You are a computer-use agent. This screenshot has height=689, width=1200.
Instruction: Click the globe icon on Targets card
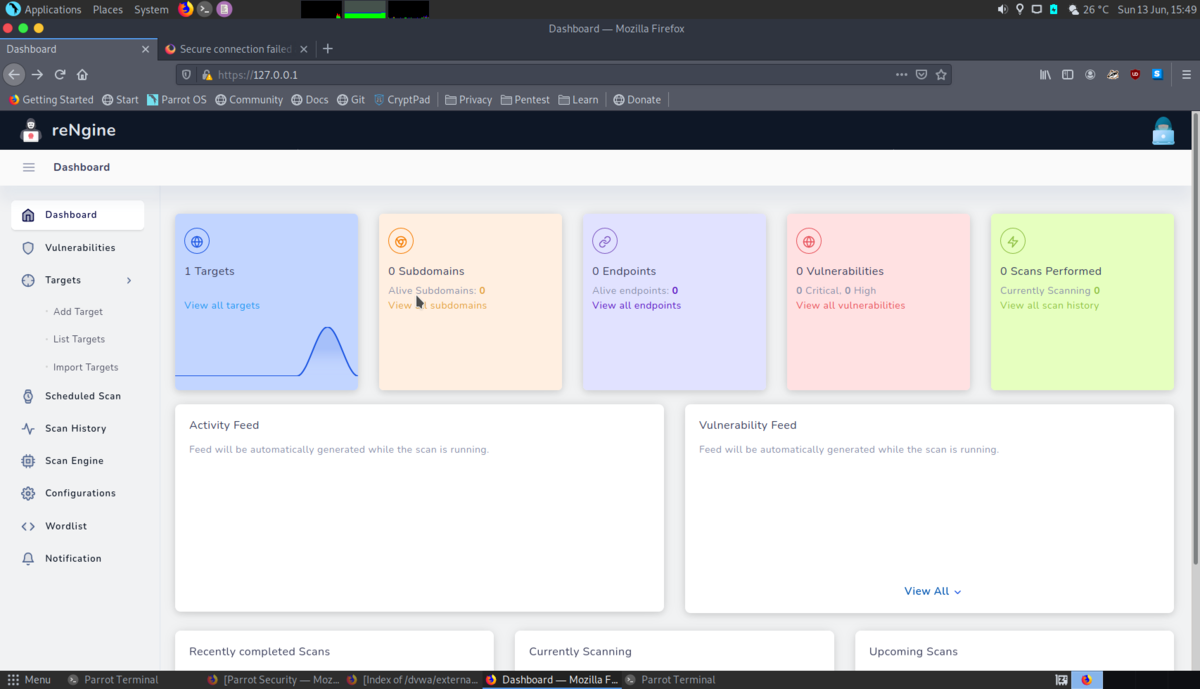click(197, 241)
